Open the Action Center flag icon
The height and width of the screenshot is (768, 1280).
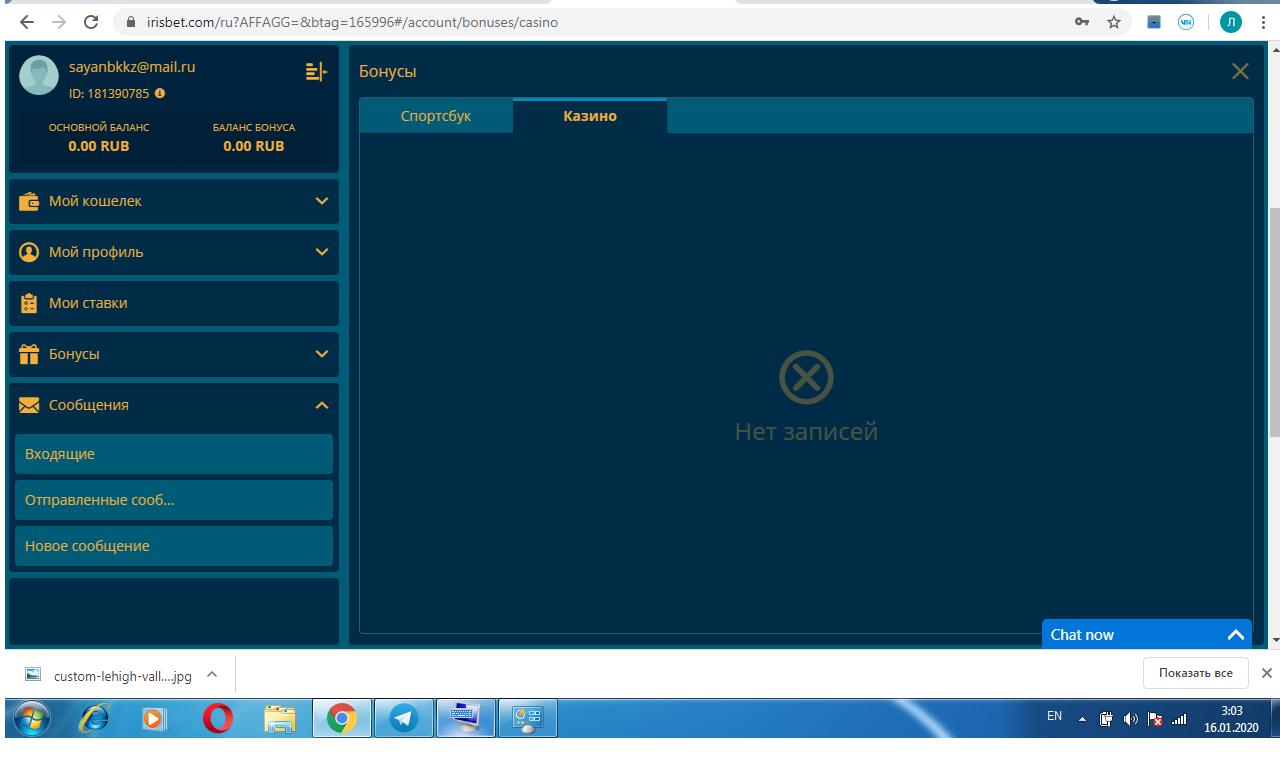coord(1155,719)
